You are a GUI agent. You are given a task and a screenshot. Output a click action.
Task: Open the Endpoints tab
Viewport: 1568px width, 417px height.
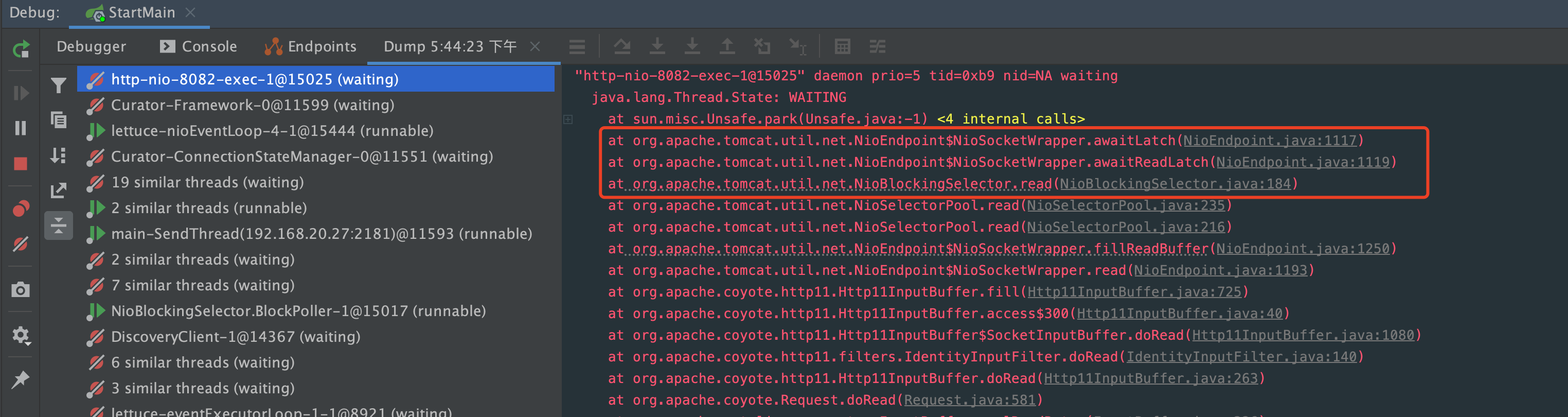tap(310, 46)
